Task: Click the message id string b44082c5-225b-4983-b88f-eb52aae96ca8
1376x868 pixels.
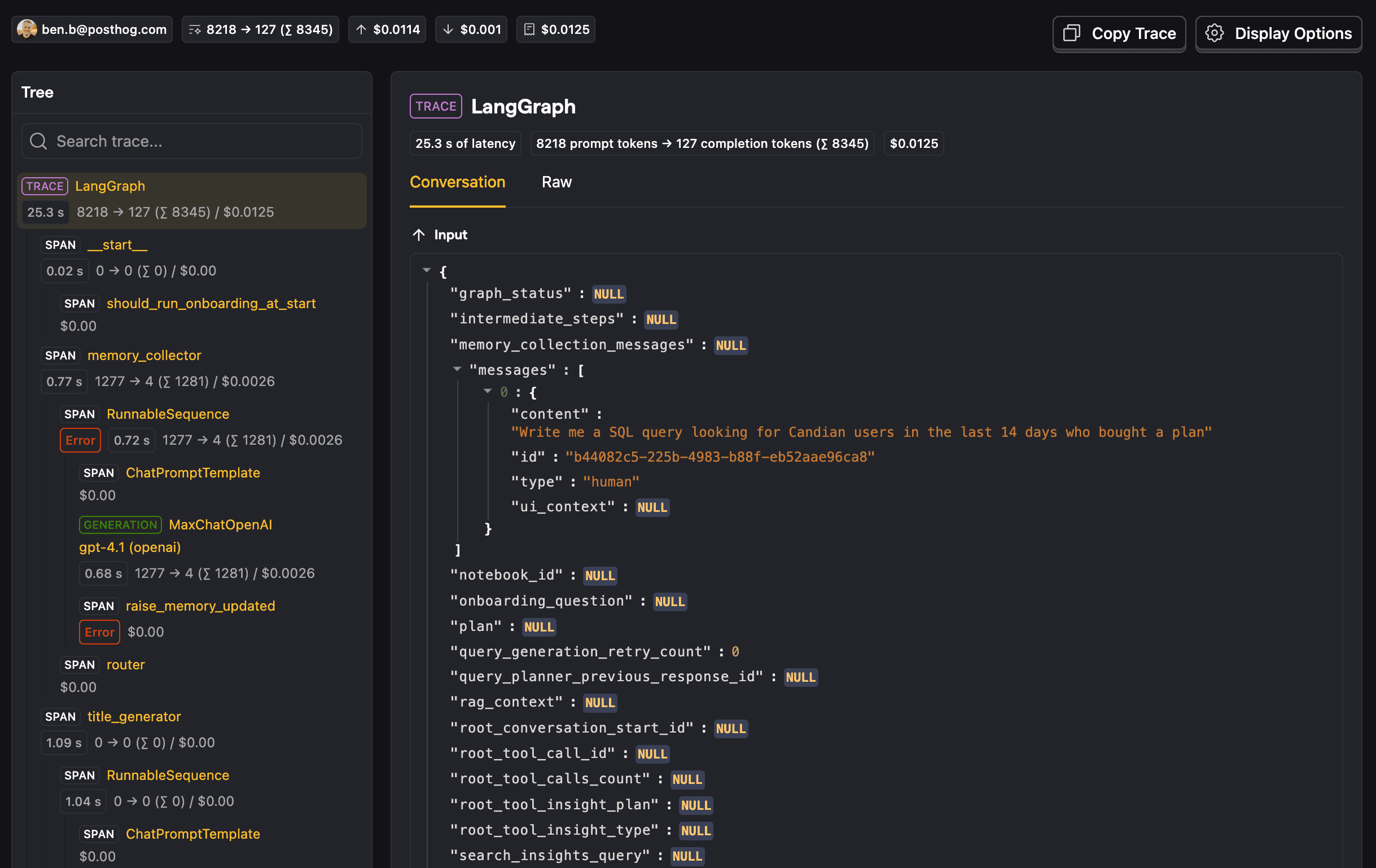Action: (x=720, y=457)
